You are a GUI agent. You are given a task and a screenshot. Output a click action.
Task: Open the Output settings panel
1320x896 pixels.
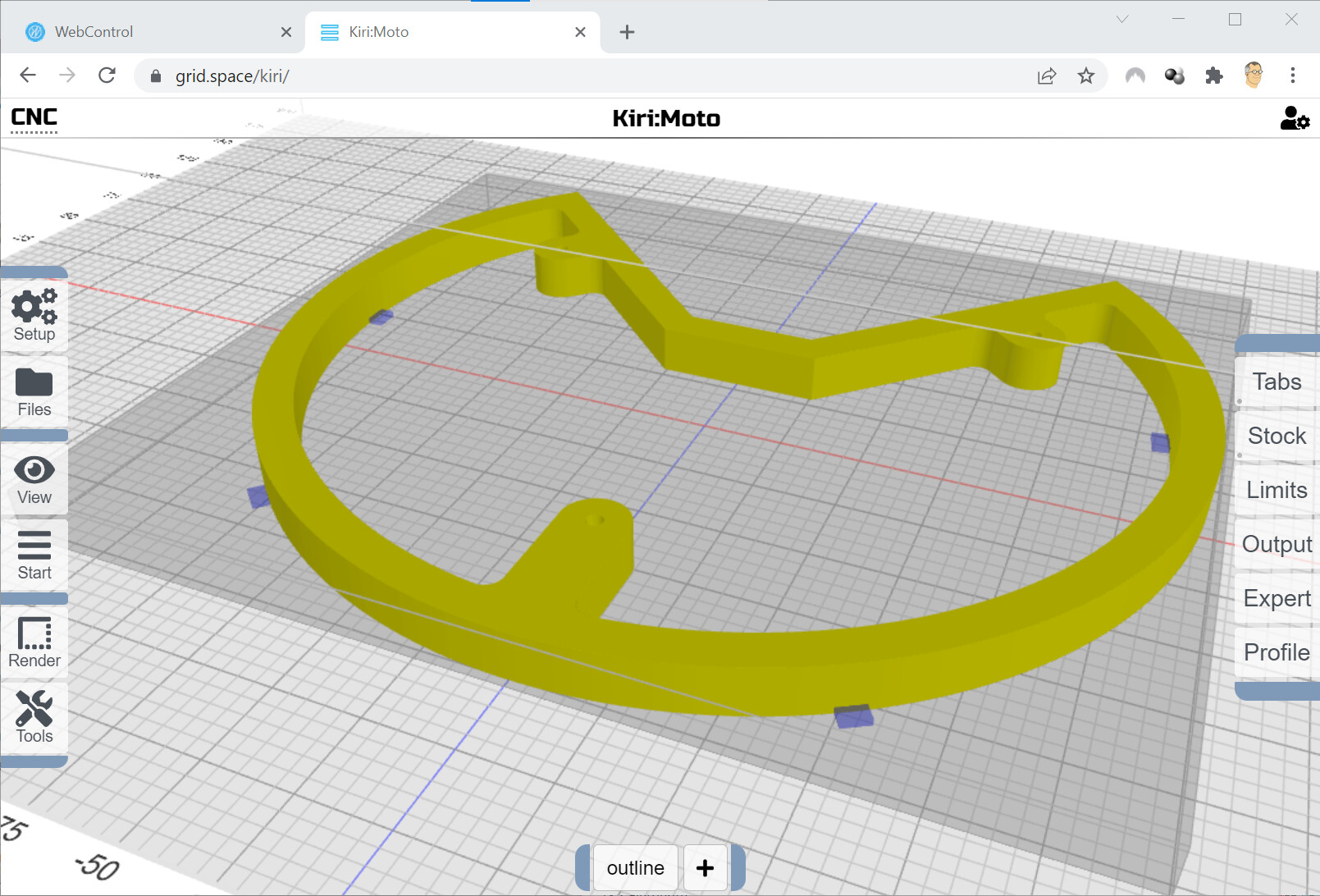(1277, 544)
